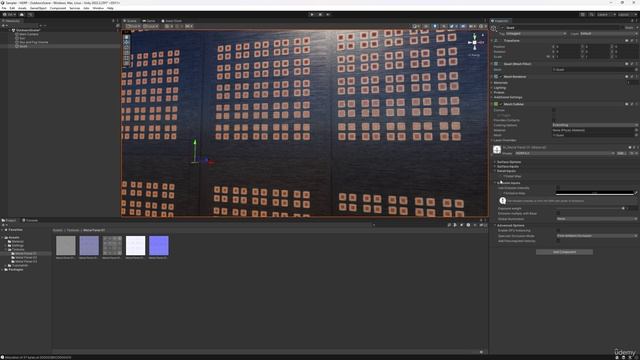This screenshot has height=360, width=640.
Task: Open the Mesh Filter component options menu
Action: pyautogui.click(x=636, y=64)
